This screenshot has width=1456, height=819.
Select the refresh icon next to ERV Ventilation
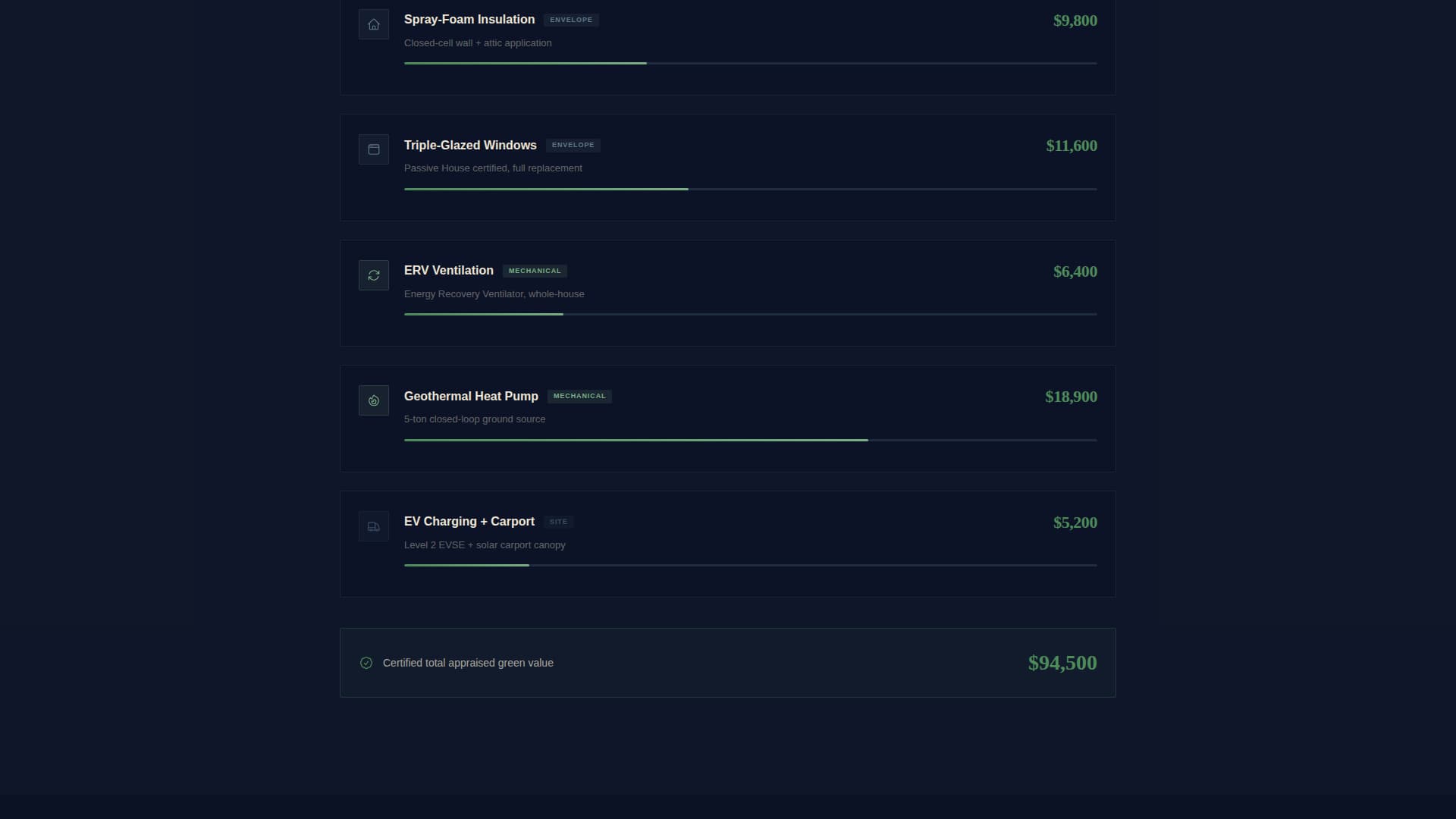pyautogui.click(x=373, y=275)
